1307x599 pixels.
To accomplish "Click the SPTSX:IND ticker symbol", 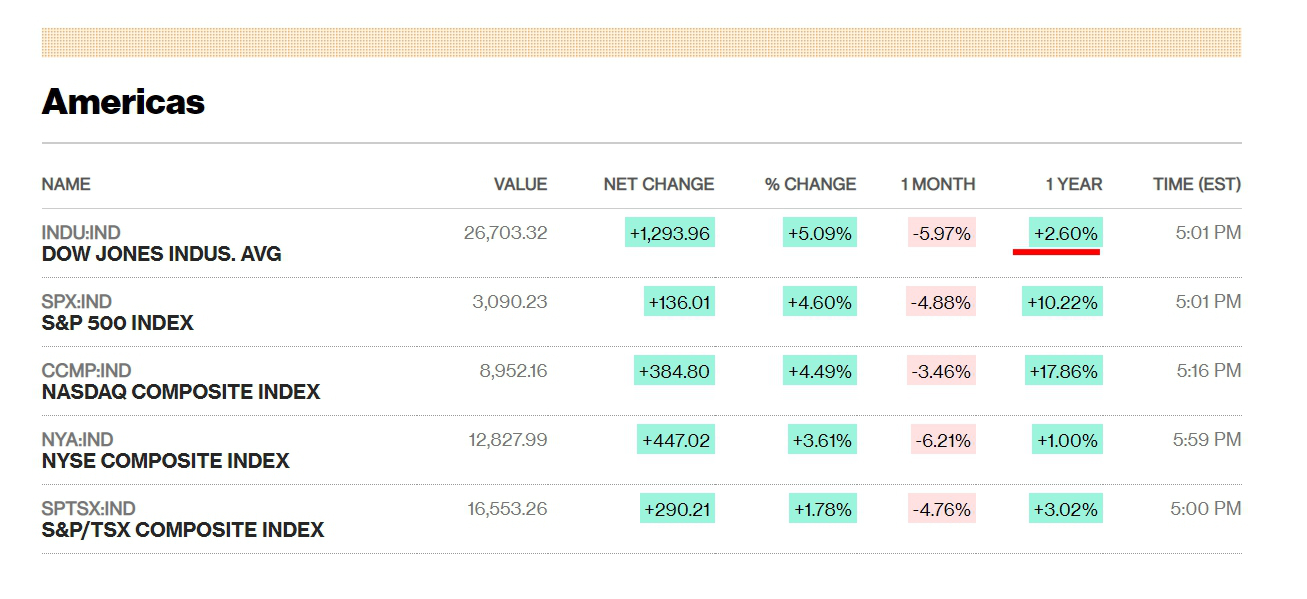I will (89, 509).
